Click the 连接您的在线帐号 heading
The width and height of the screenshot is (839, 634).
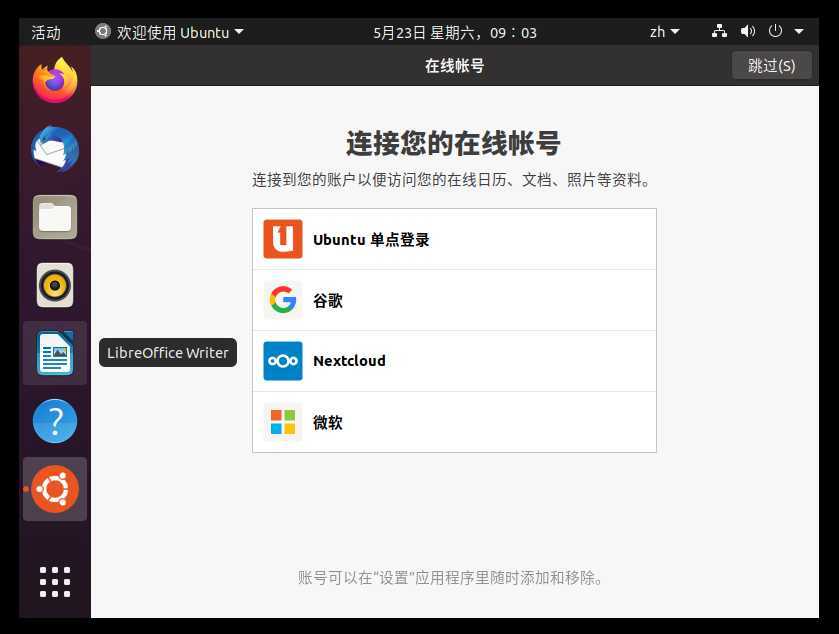(x=453, y=143)
